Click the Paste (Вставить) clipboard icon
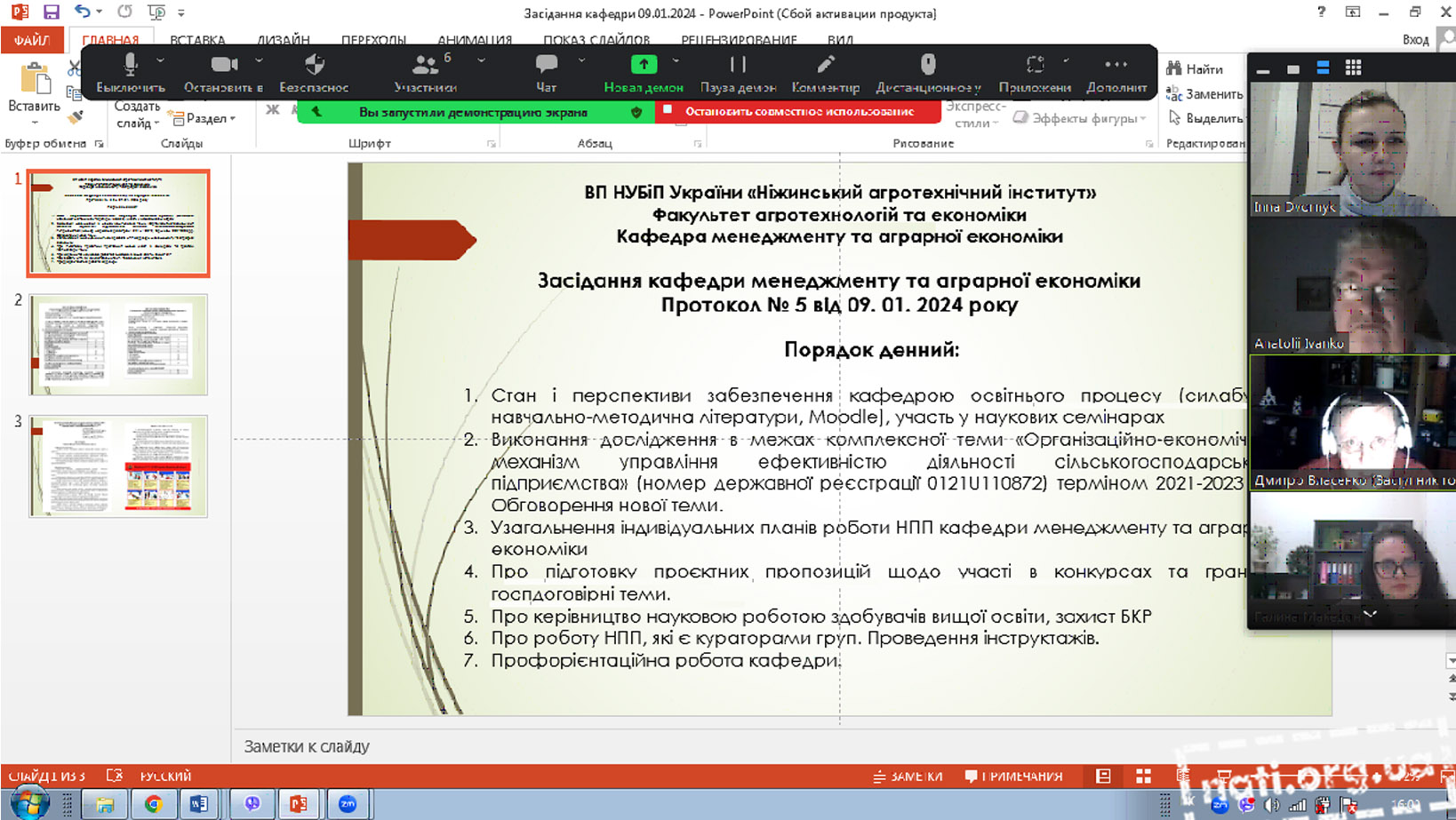 tap(35, 79)
